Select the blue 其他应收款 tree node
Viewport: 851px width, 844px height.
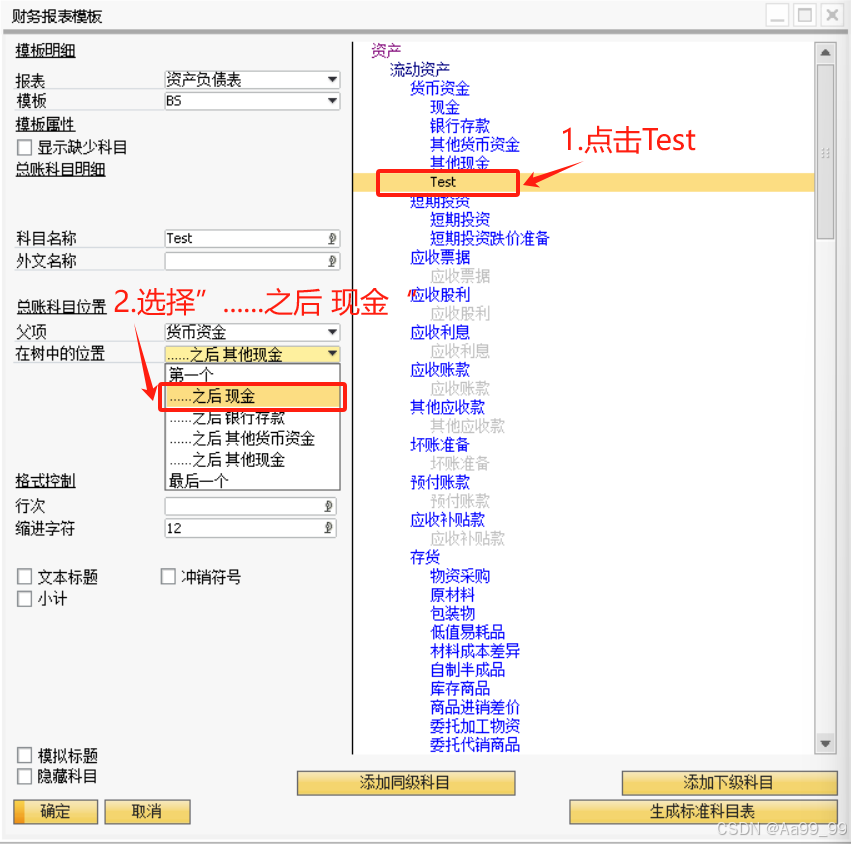pos(447,407)
